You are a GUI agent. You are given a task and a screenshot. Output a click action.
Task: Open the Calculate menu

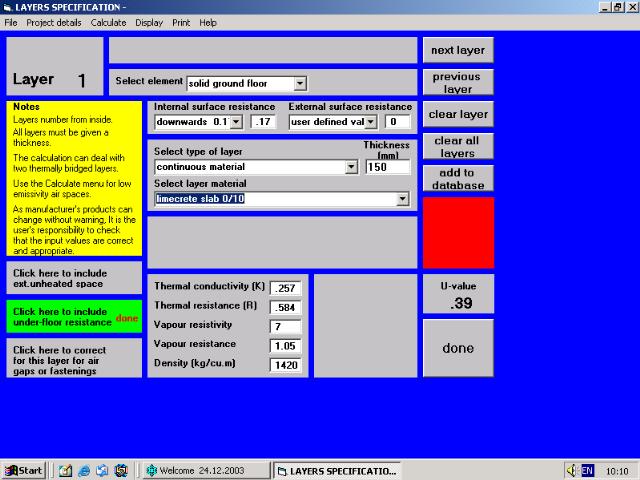[108, 22]
